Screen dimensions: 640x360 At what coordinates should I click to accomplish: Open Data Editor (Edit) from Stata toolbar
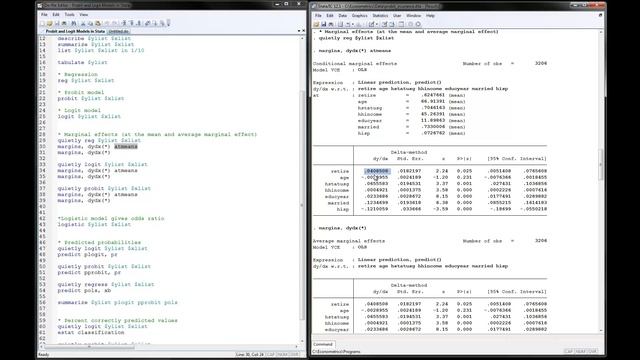[x=384, y=24]
